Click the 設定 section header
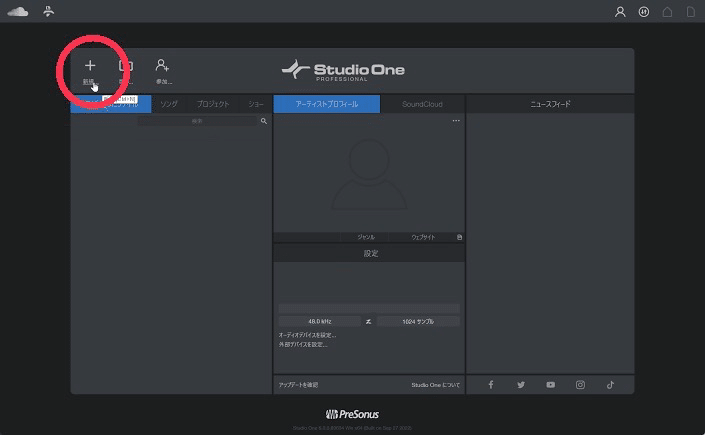This screenshot has height=435, width=705. pyautogui.click(x=370, y=253)
